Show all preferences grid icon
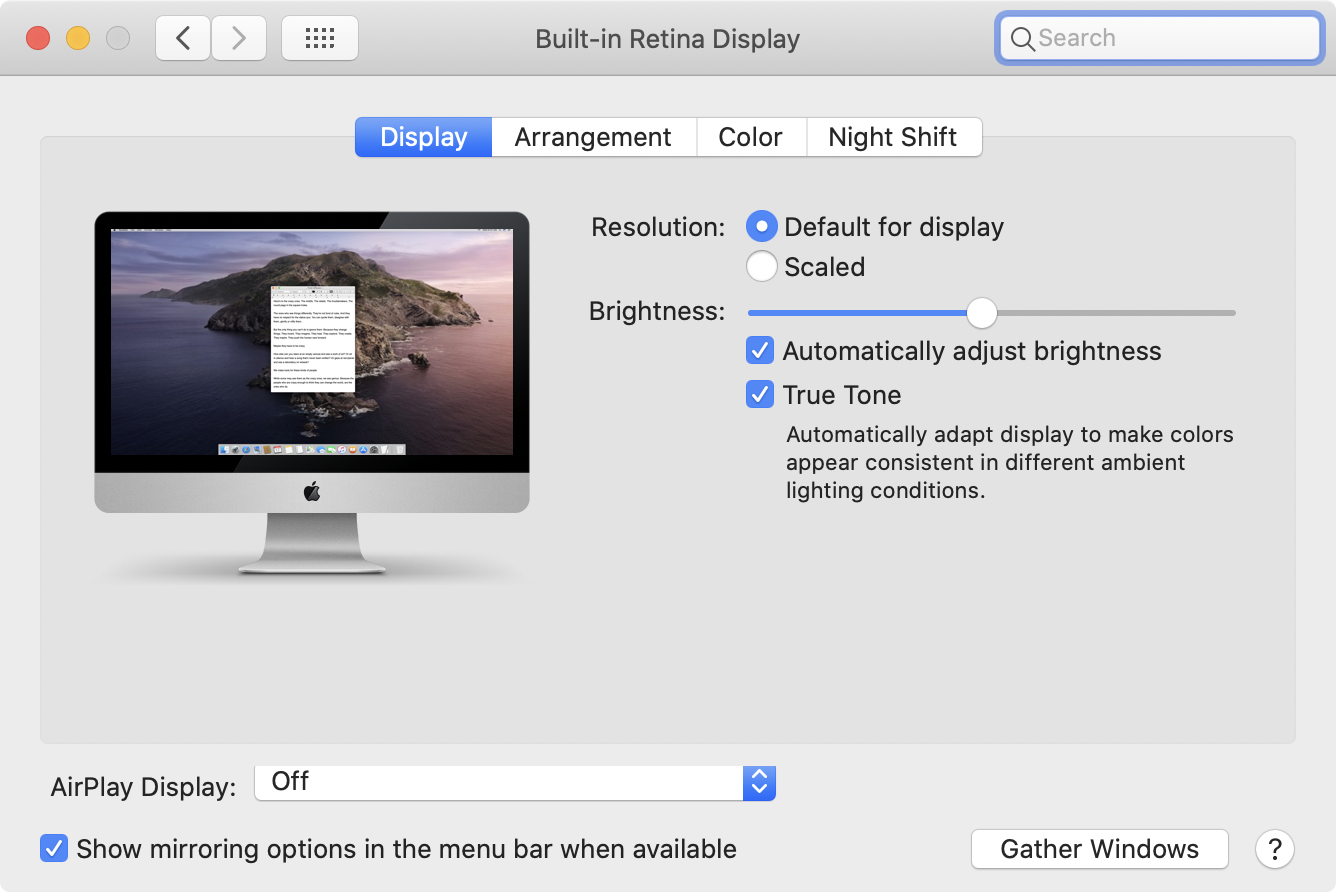1336x892 pixels. [x=319, y=38]
